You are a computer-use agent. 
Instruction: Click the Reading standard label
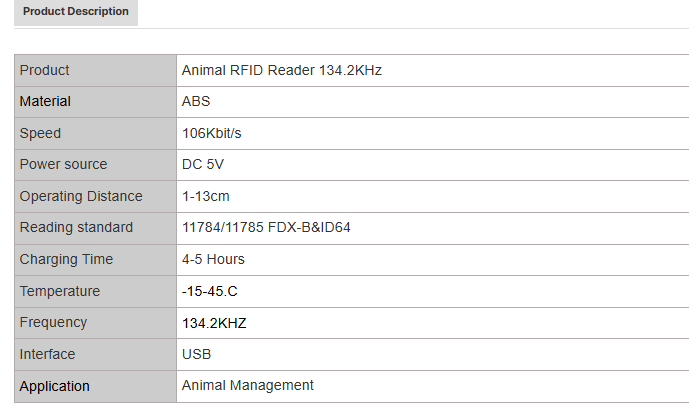(x=76, y=227)
